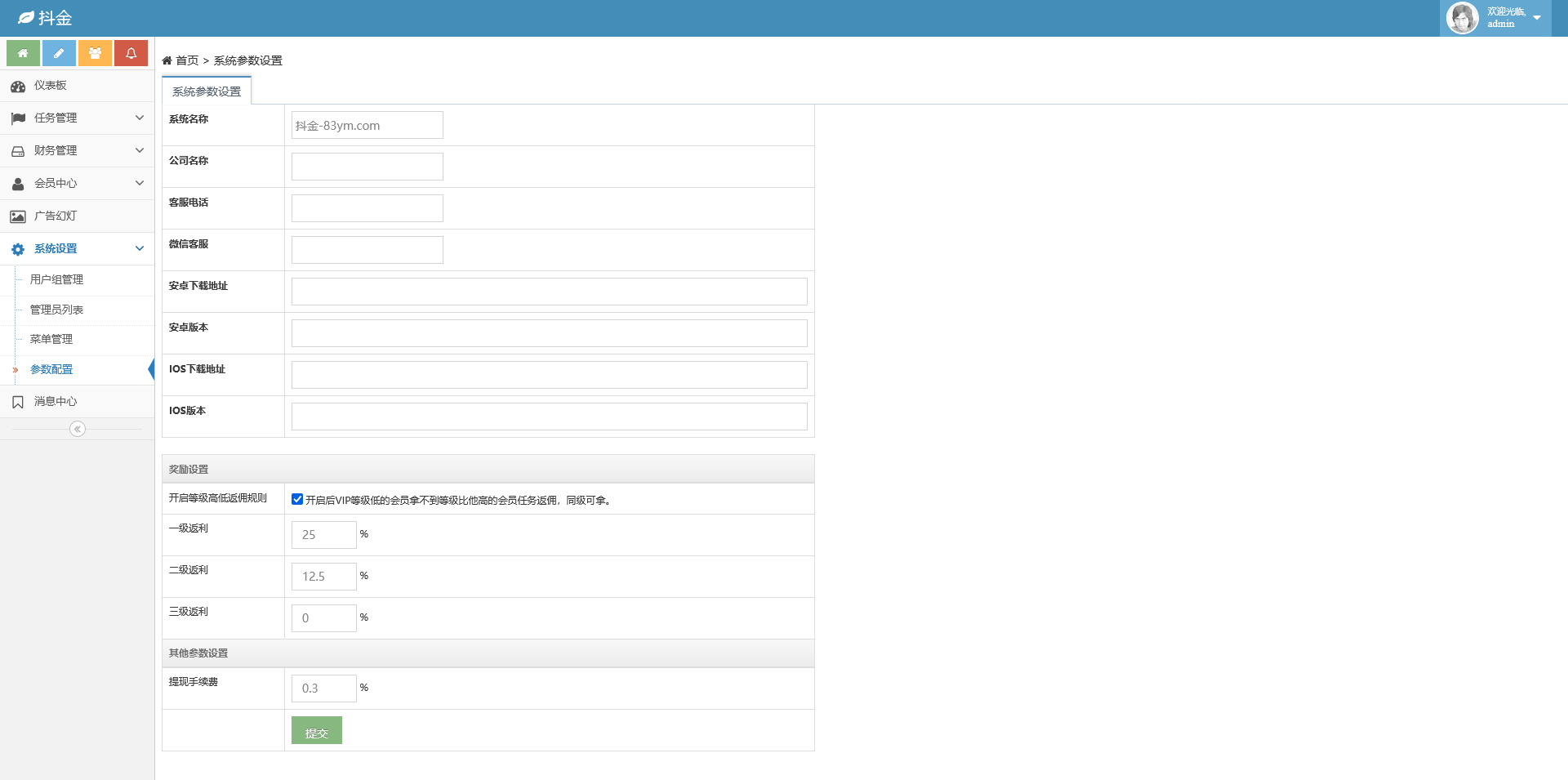This screenshot has height=780, width=1568.
Task: Click the 系统名称 input field
Action: point(367,126)
